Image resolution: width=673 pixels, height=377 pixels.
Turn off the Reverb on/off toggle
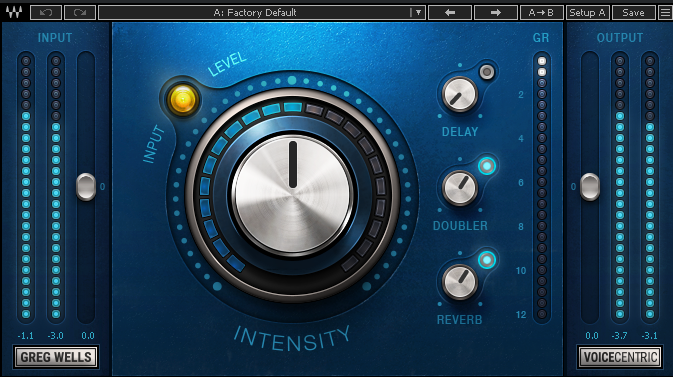pyautogui.click(x=487, y=260)
